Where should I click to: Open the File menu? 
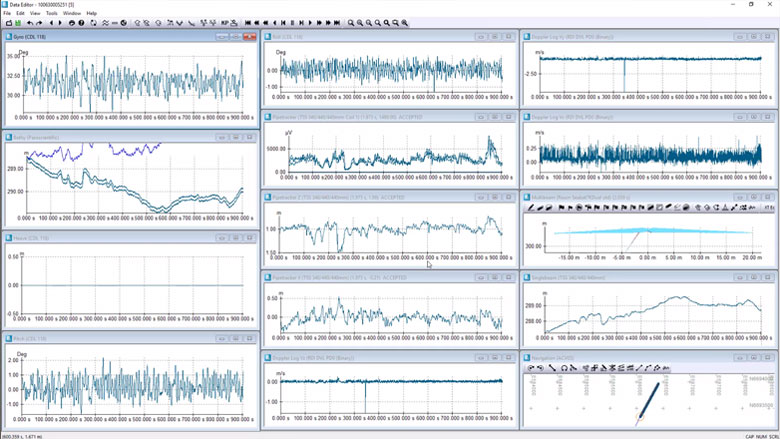[x=7, y=13]
